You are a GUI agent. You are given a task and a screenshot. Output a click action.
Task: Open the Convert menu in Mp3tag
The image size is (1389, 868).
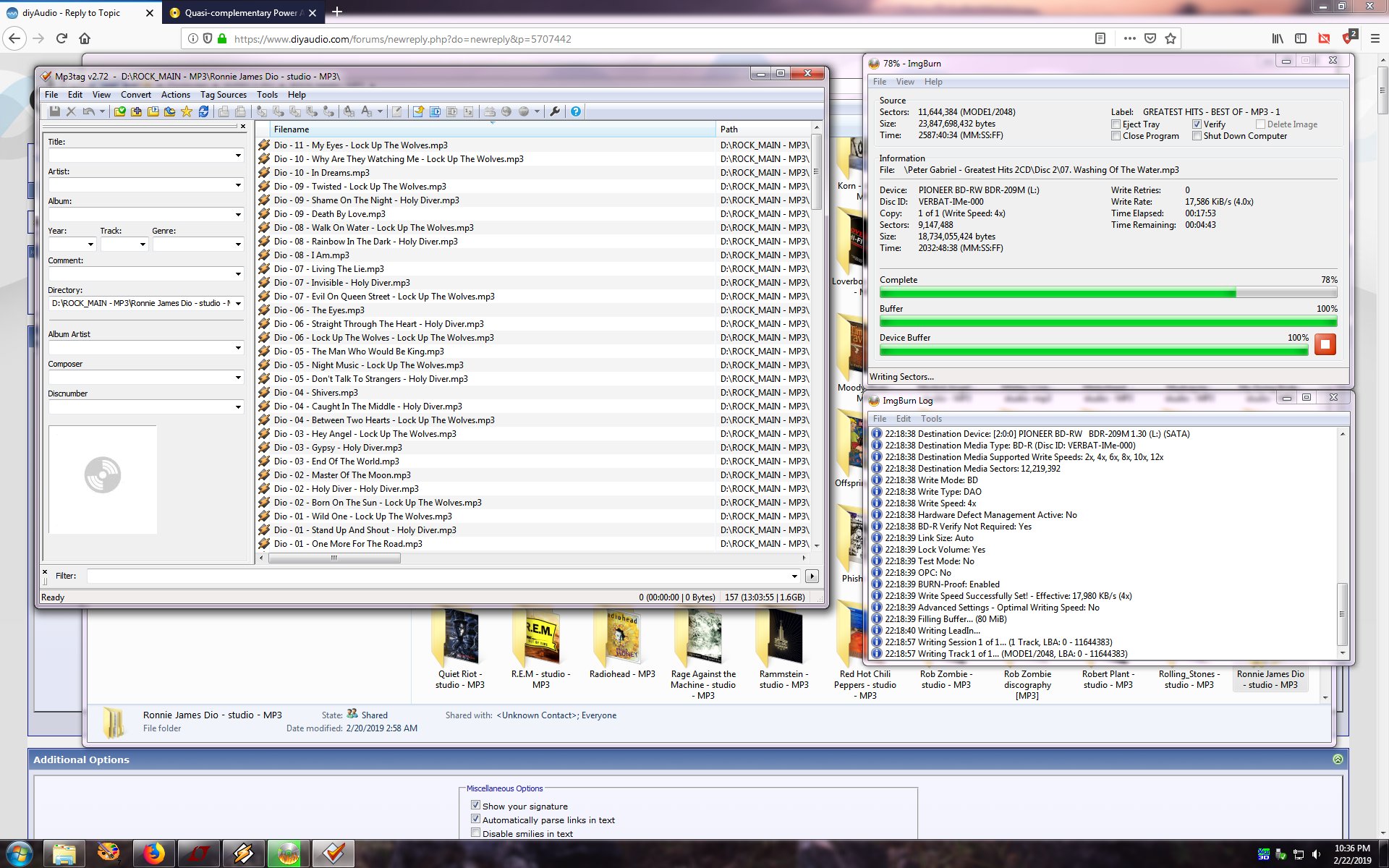tap(136, 95)
